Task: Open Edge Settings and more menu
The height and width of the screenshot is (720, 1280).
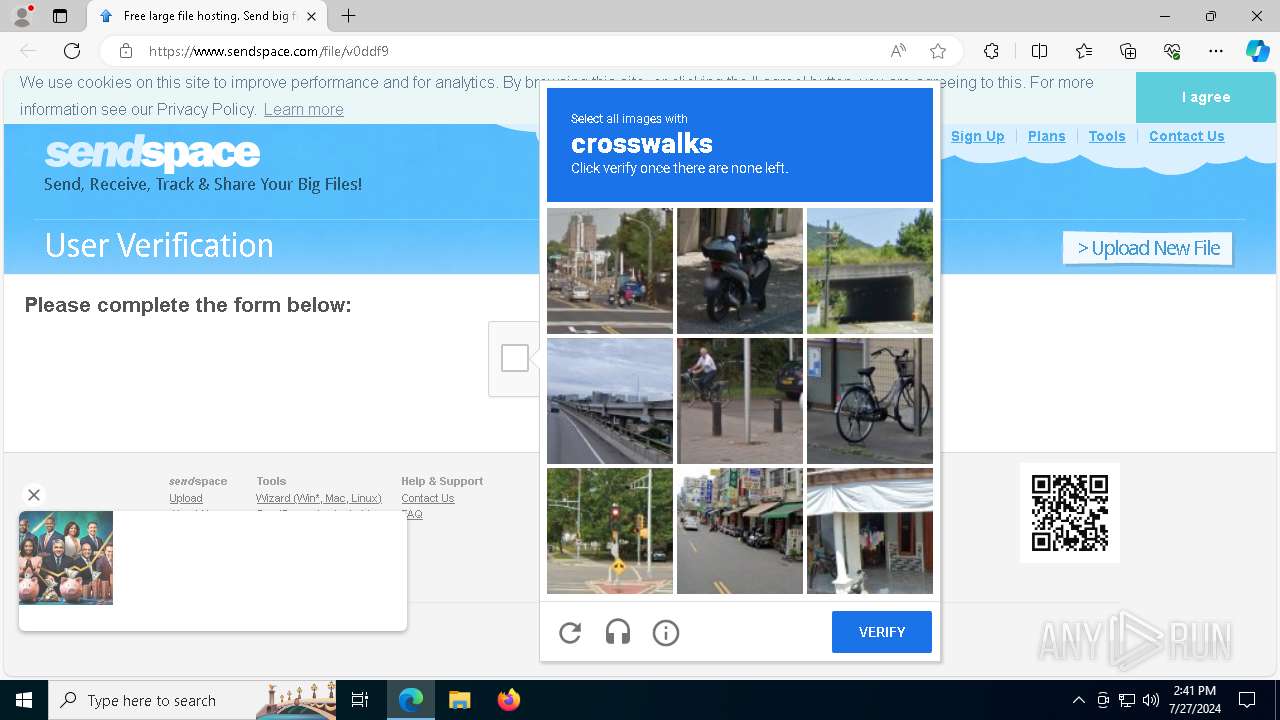Action: [x=1216, y=51]
